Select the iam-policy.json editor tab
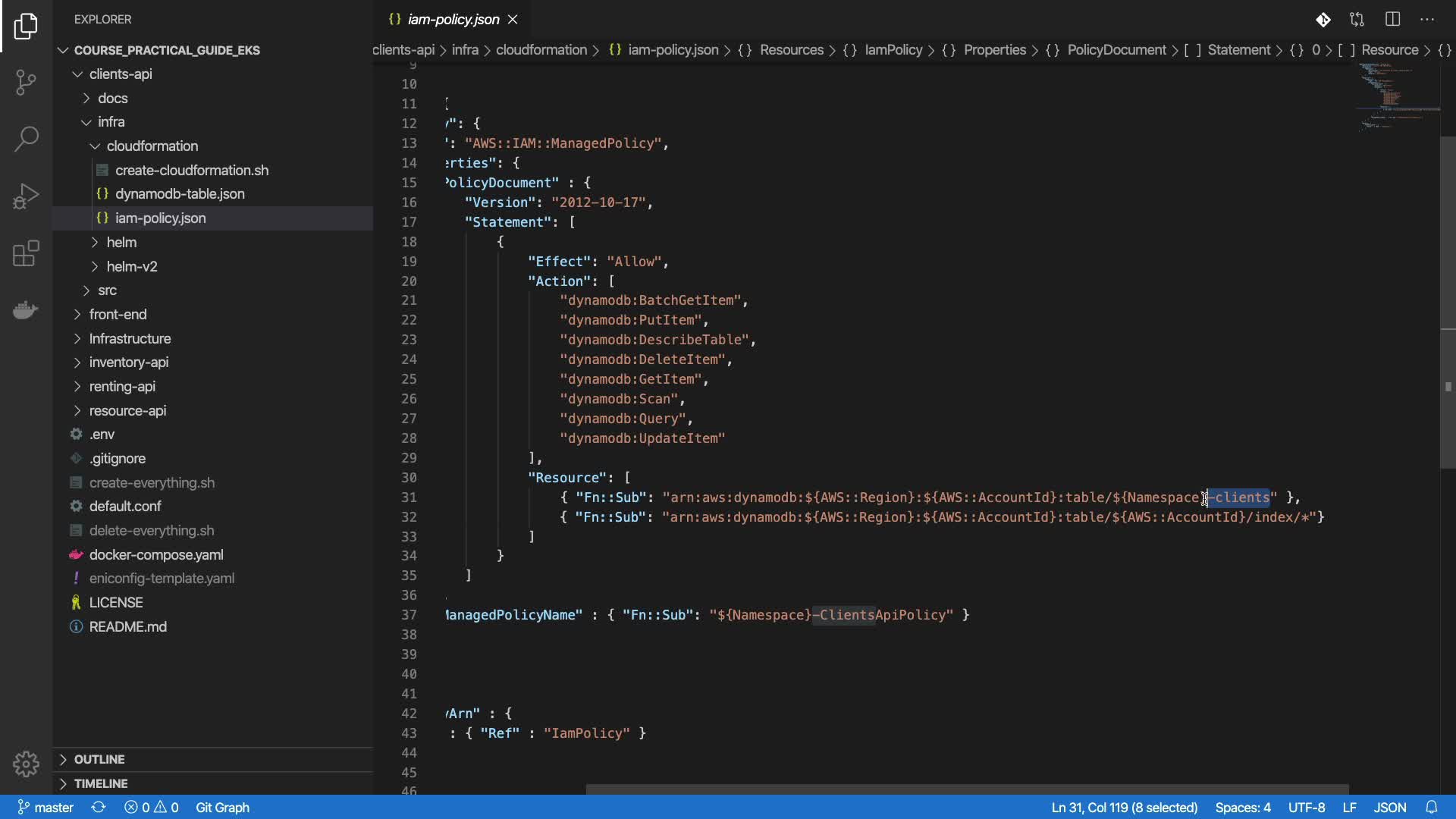This screenshot has width=1456, height=819. click(453, 20)
